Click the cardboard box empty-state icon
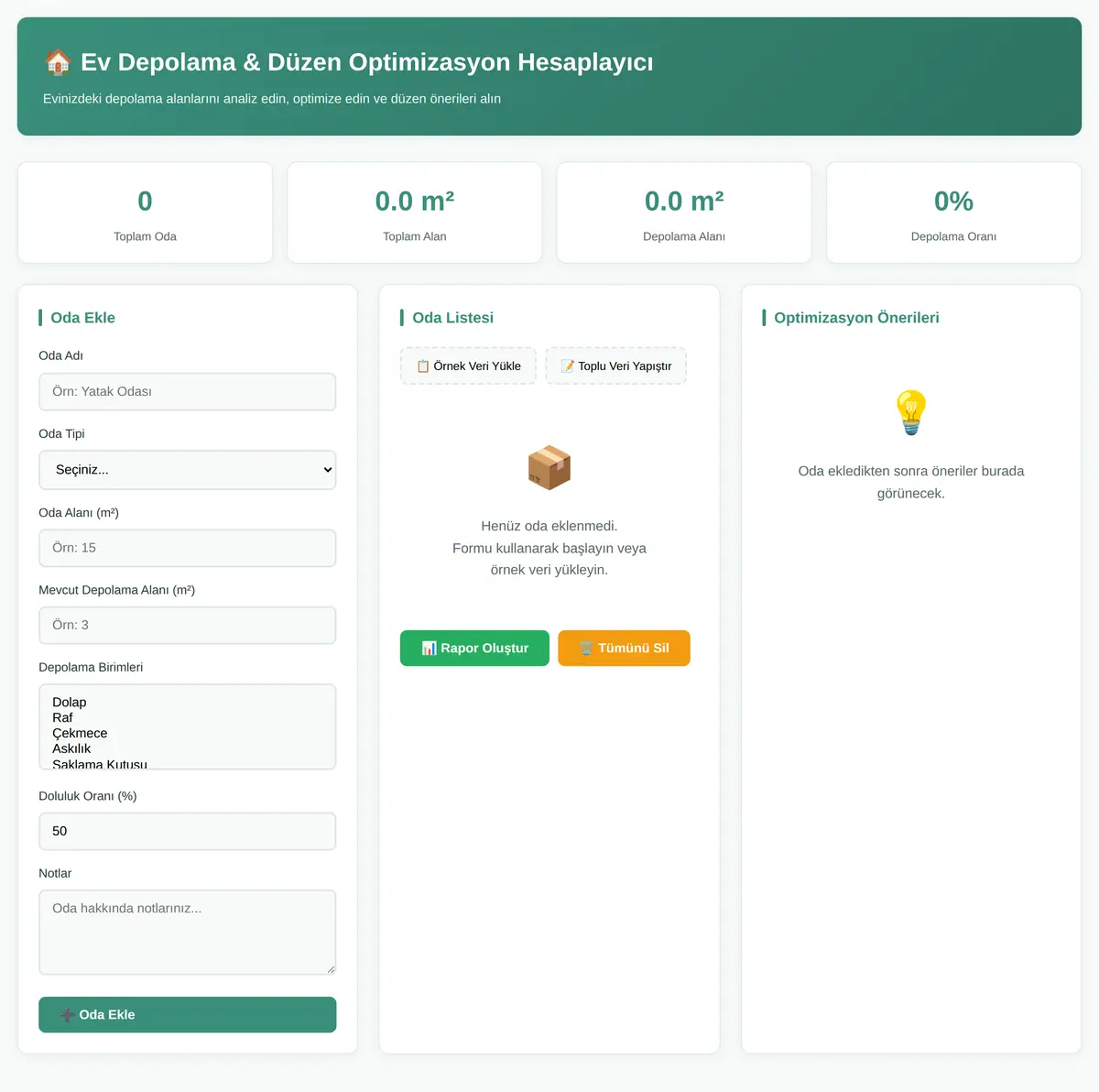Screen dimensions: 1099x1092 (549, 467)
